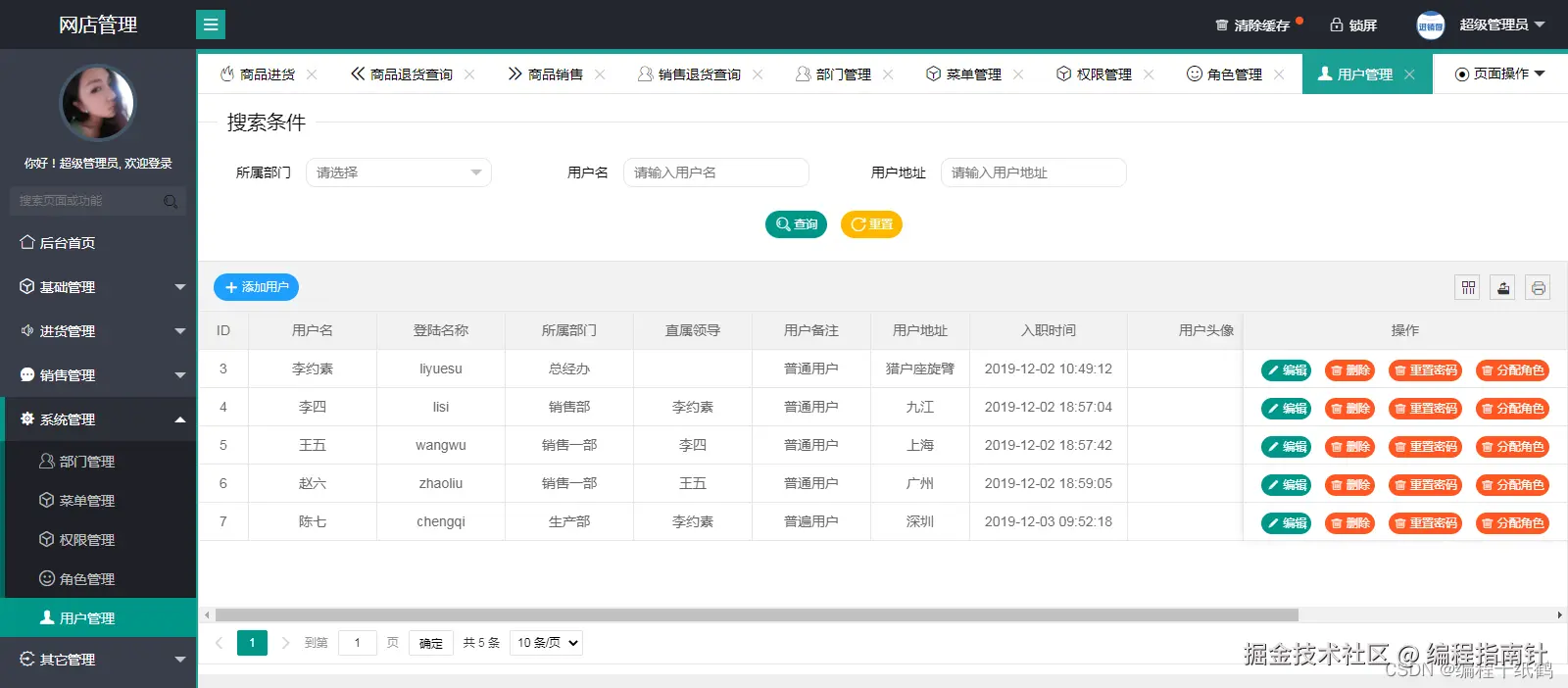Click 编辑 for user 李约素

click(x=1286, y=370)
